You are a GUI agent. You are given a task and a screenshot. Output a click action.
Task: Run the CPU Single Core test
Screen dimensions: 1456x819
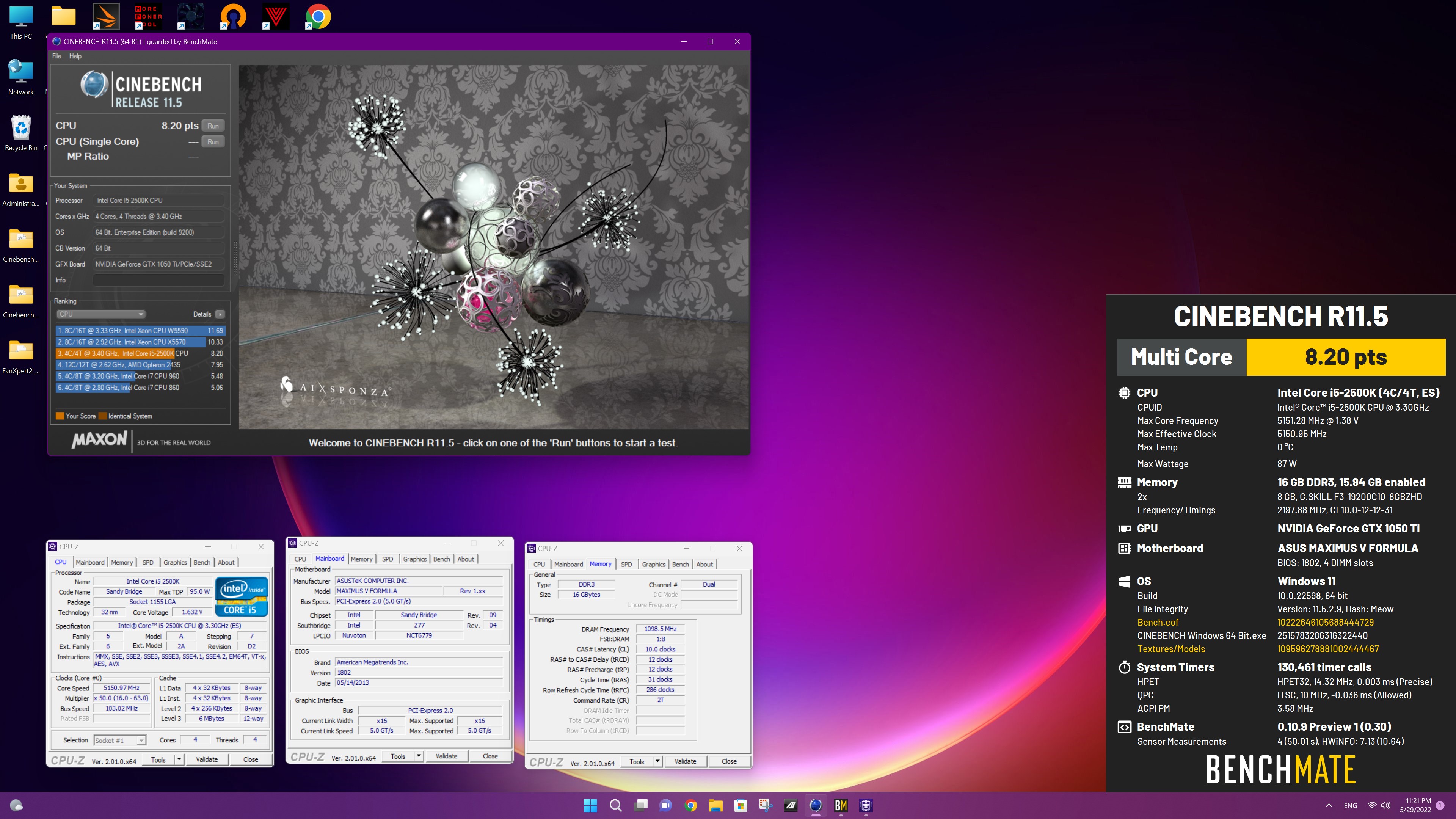click(x=213, y=142)
